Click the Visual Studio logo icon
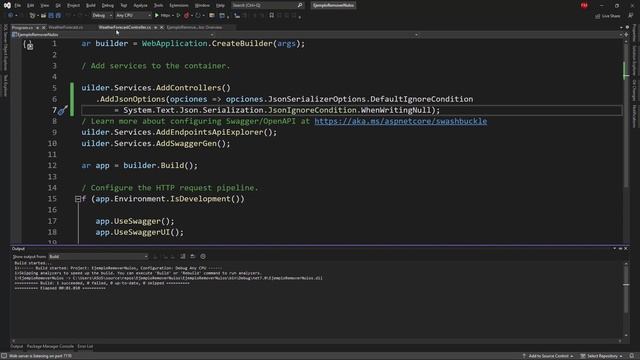 point(7,5)
